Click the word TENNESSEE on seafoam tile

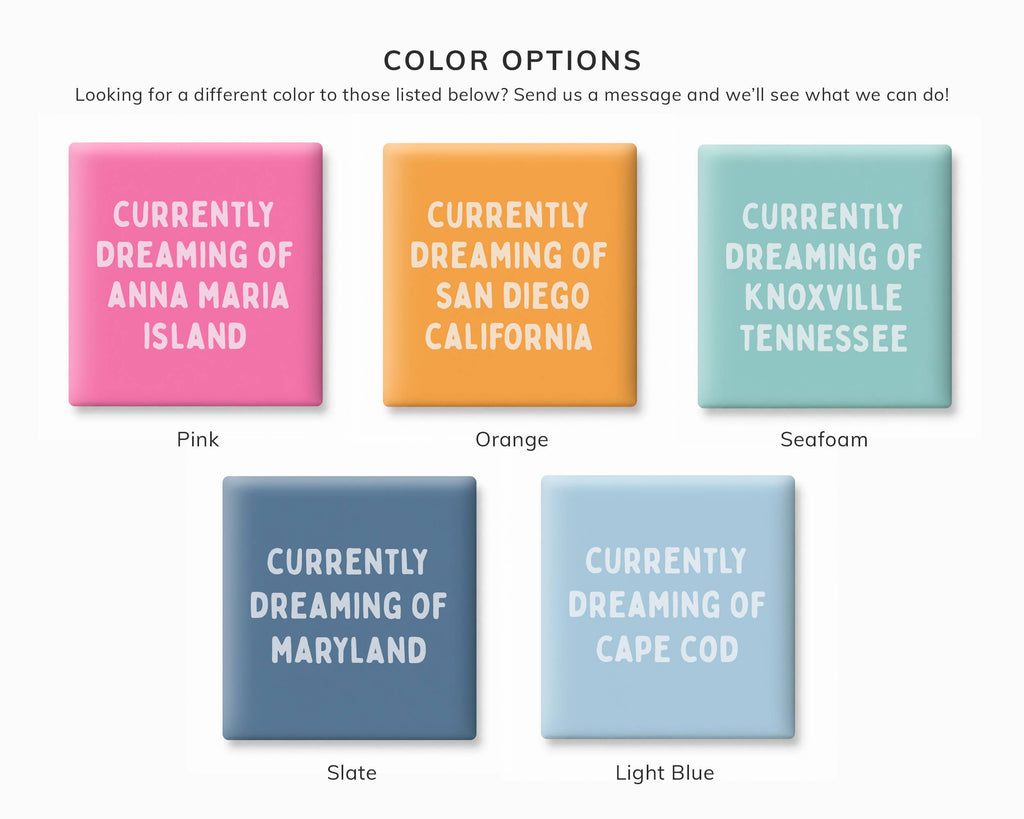pos(824,338)
